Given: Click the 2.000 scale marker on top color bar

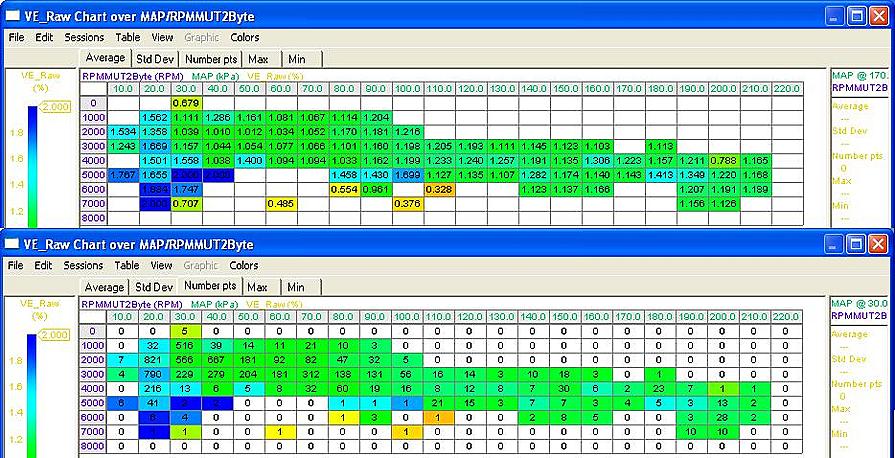Looking at the screenshot, I should tap(55, 107).
